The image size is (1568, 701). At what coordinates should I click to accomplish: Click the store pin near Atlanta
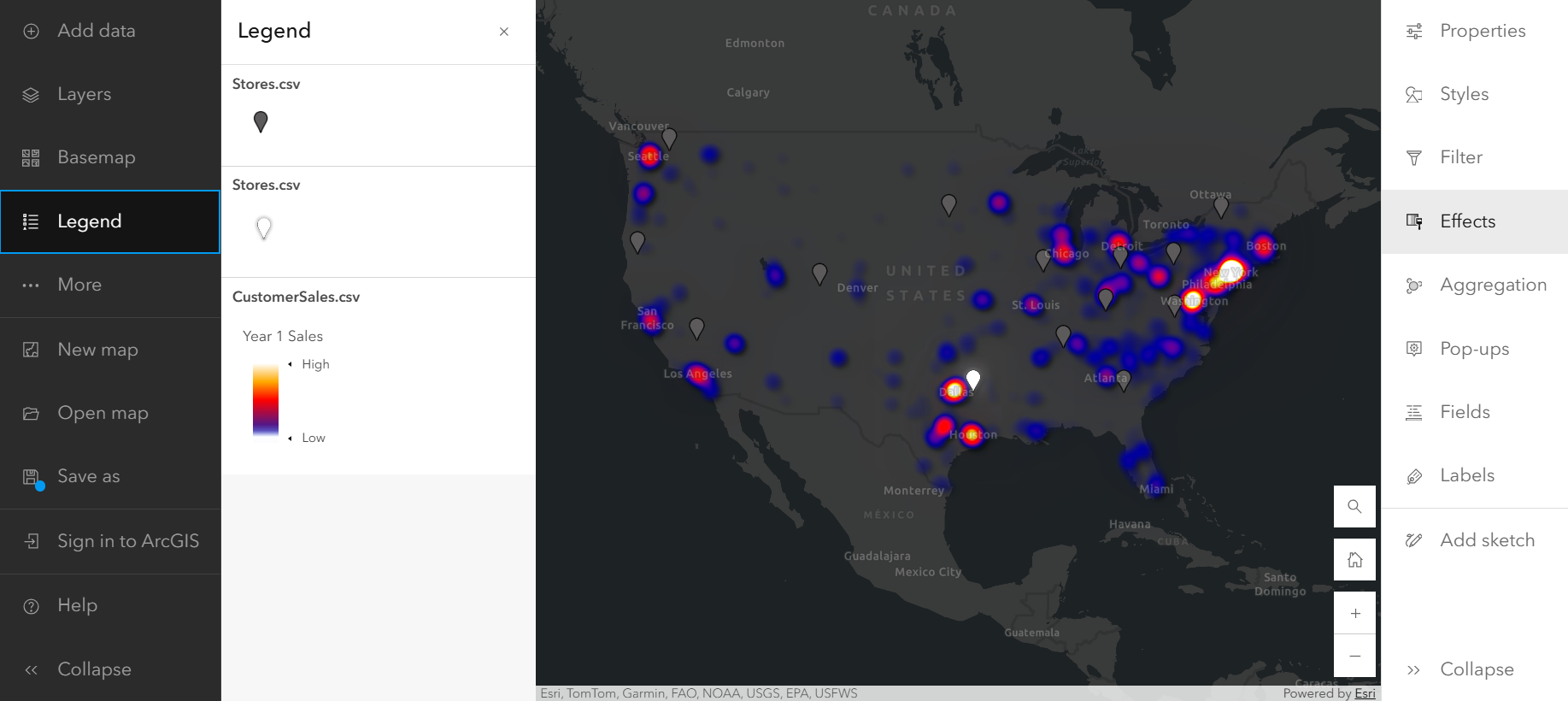[1124, 381]
